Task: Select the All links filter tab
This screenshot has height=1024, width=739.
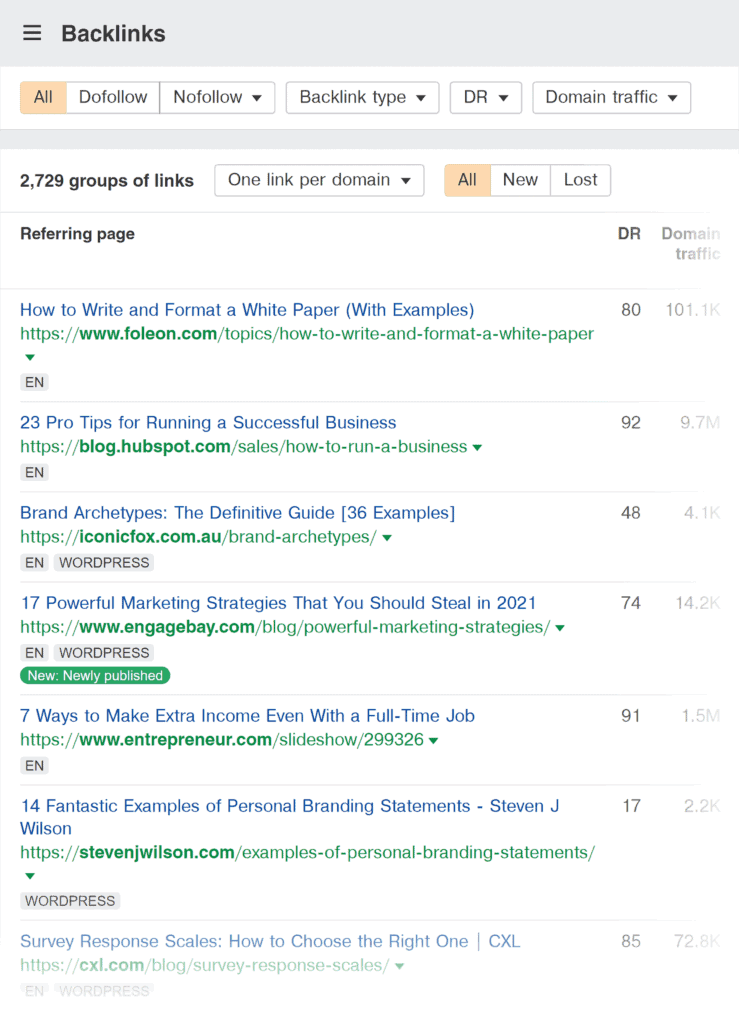Action: click(42, 97)
